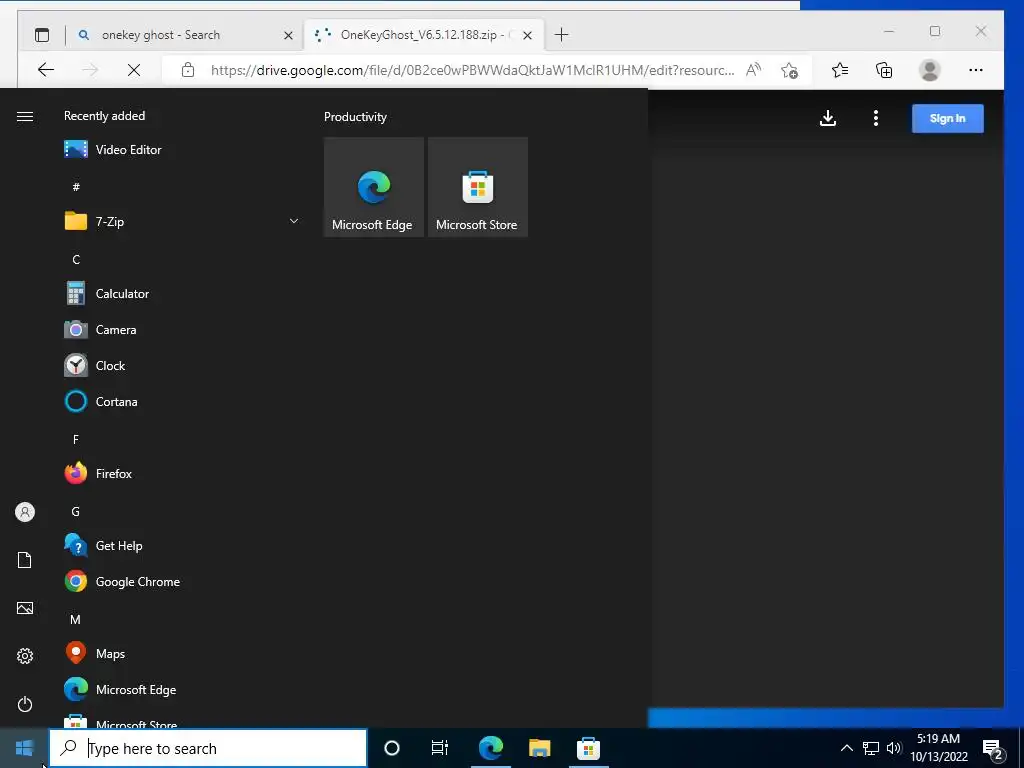Open the Edge profile icon
Screen dimensions: 1024x768
(930, 70)
